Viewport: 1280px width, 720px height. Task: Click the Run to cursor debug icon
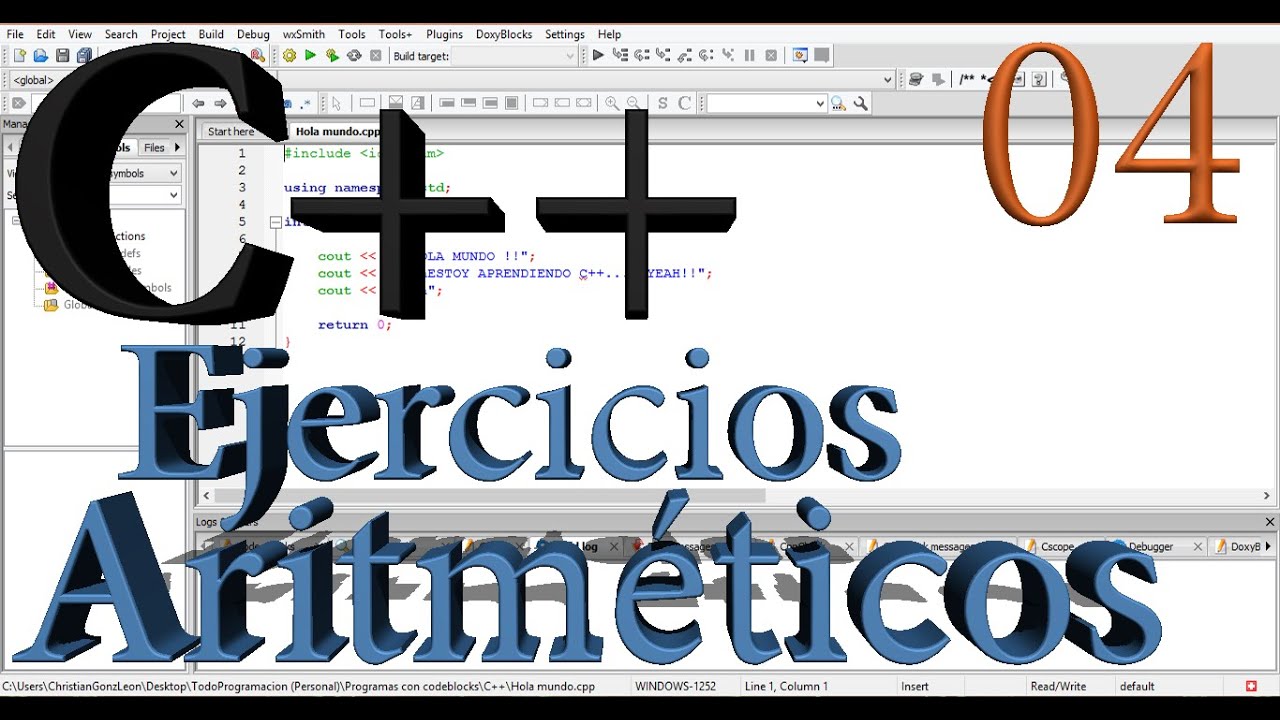click(620, 56)
